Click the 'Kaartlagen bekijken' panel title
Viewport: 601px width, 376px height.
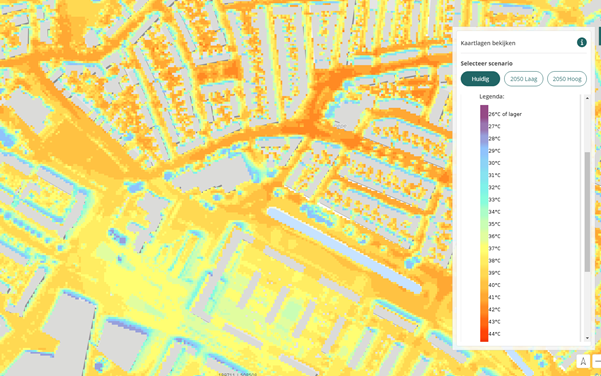click(488, 43)
